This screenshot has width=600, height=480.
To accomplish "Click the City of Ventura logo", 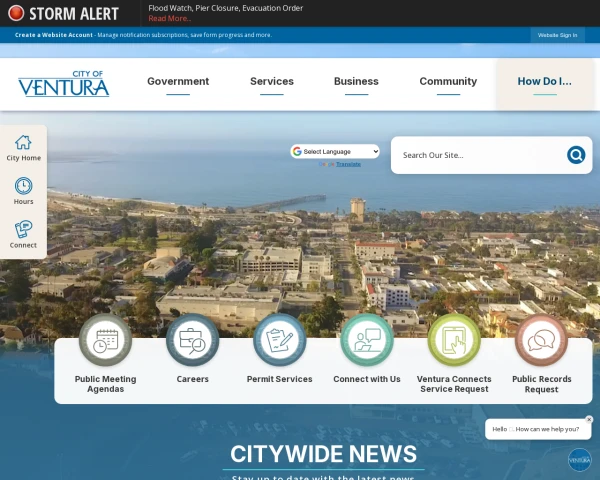I will point(64,83).
